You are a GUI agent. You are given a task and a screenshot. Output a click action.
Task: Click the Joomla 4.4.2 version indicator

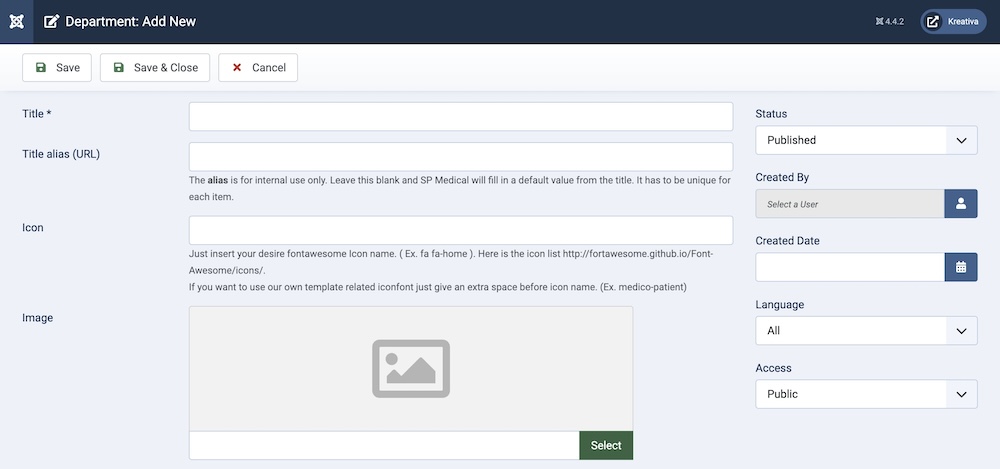pos(889,22)
